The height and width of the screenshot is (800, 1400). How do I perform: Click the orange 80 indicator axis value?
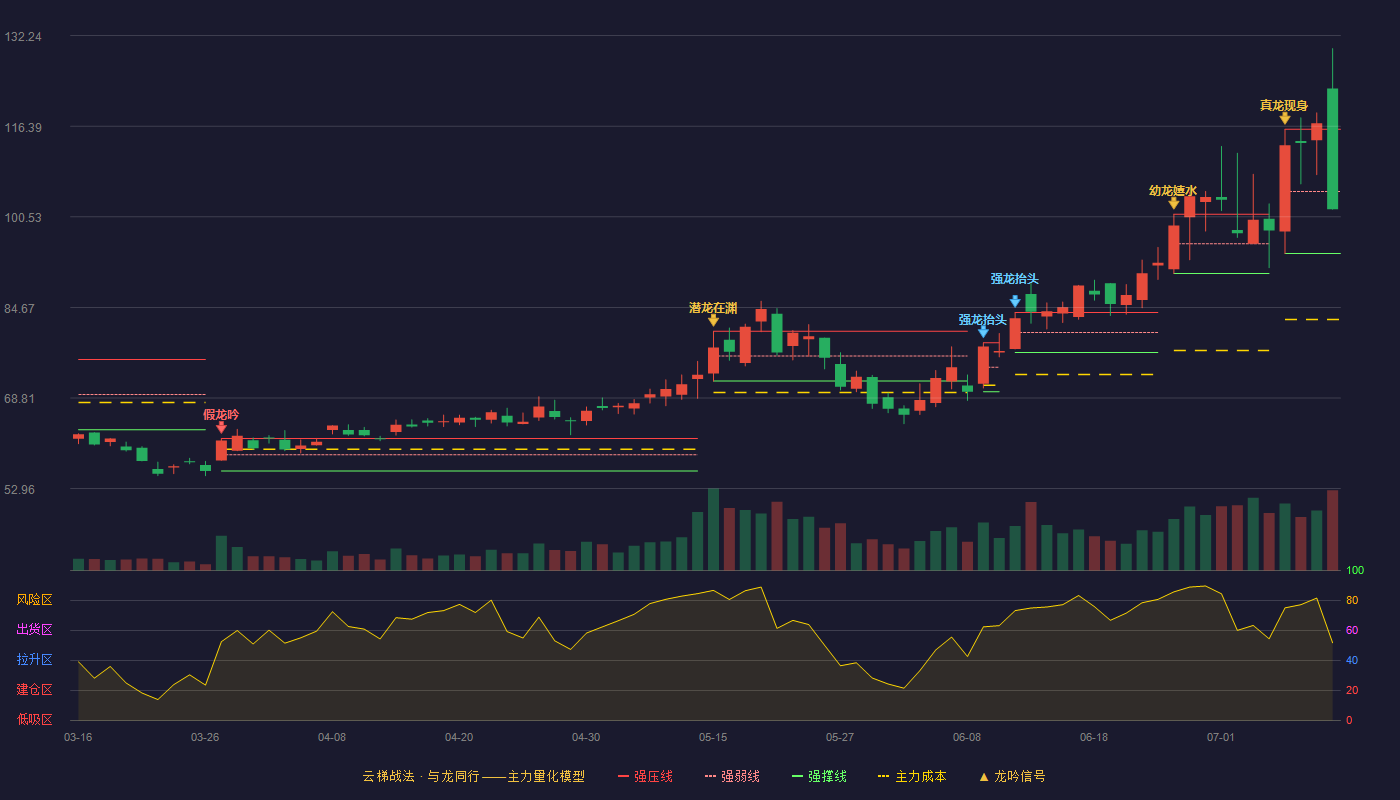coord(1352,600)
